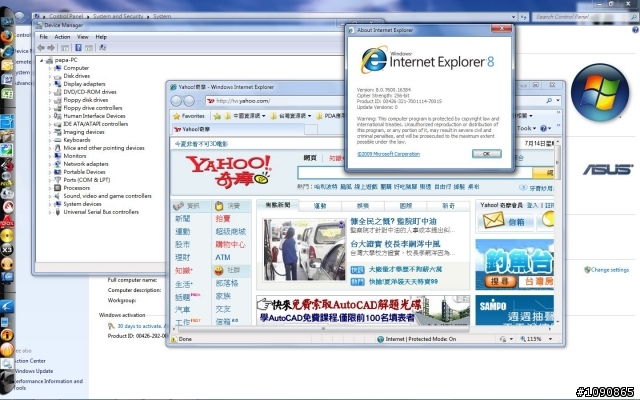Viewport: 640px width, 400px height.
Task: Click the Yahoo! logo on page
Action: [x=229, y=171]
